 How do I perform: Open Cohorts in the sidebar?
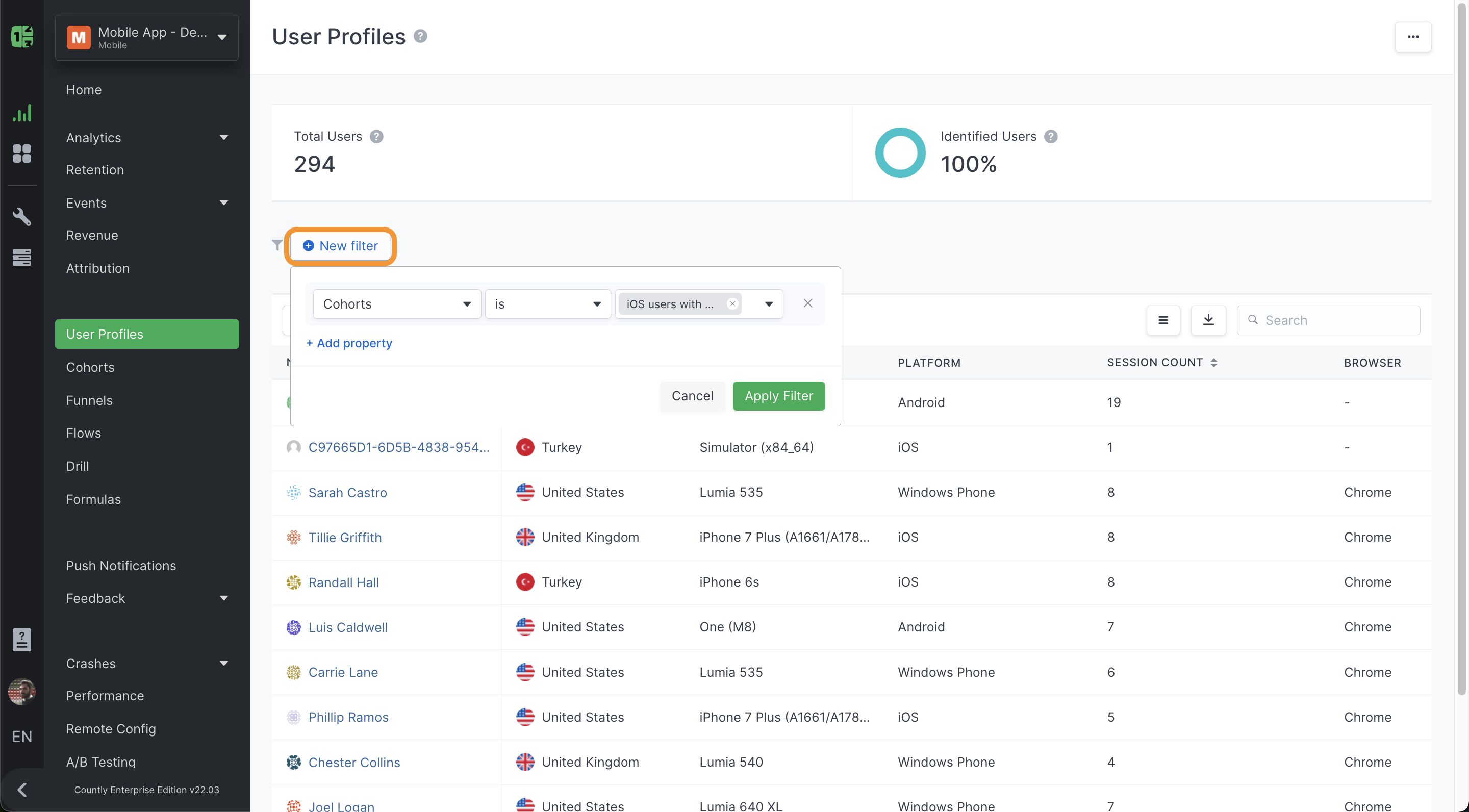(90, 367)
